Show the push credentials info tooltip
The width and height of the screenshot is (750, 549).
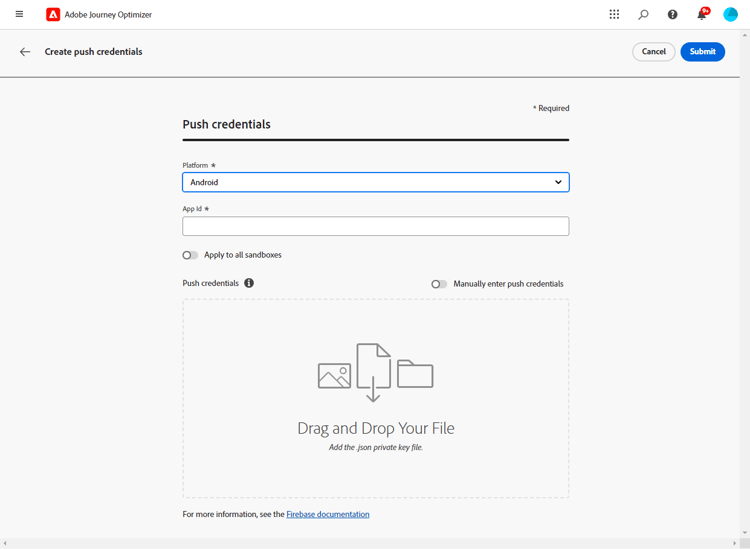(249, 283)
